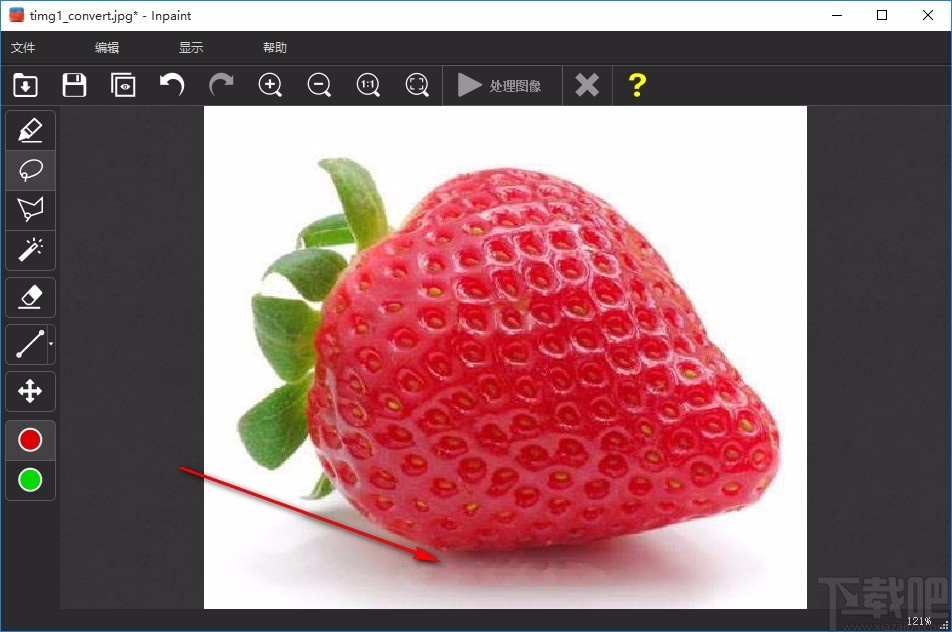This screenshot has height=632, width=952.
Task: Maximize the Inpaint window
Action: click(882, 15)
